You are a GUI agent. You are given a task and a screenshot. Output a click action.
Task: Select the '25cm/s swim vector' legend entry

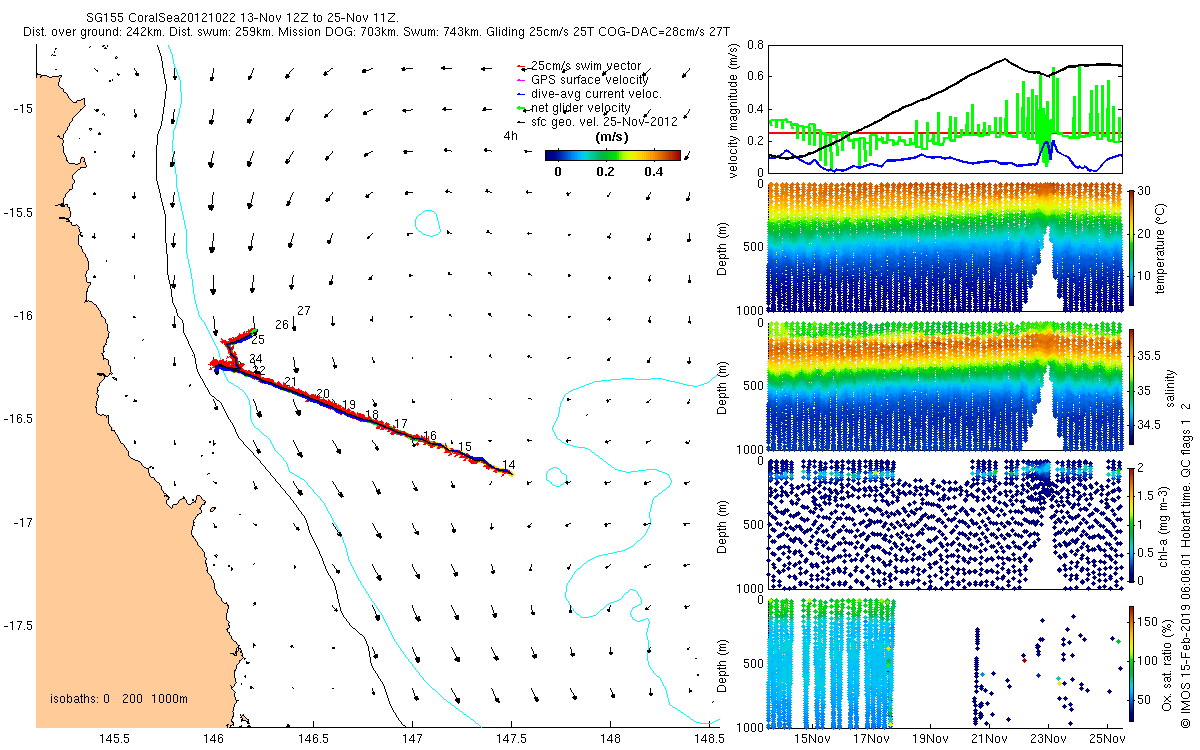click(586, 66)
